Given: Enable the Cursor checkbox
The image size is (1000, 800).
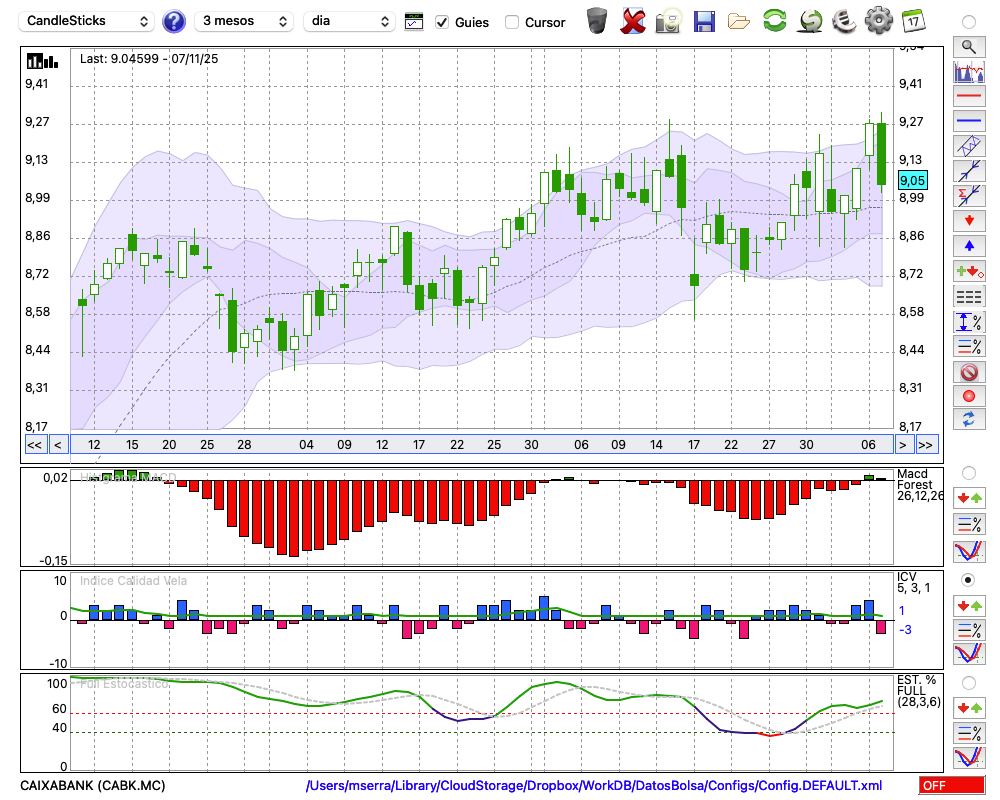Looking at the screenshot, I should click(x=511, y=22).
